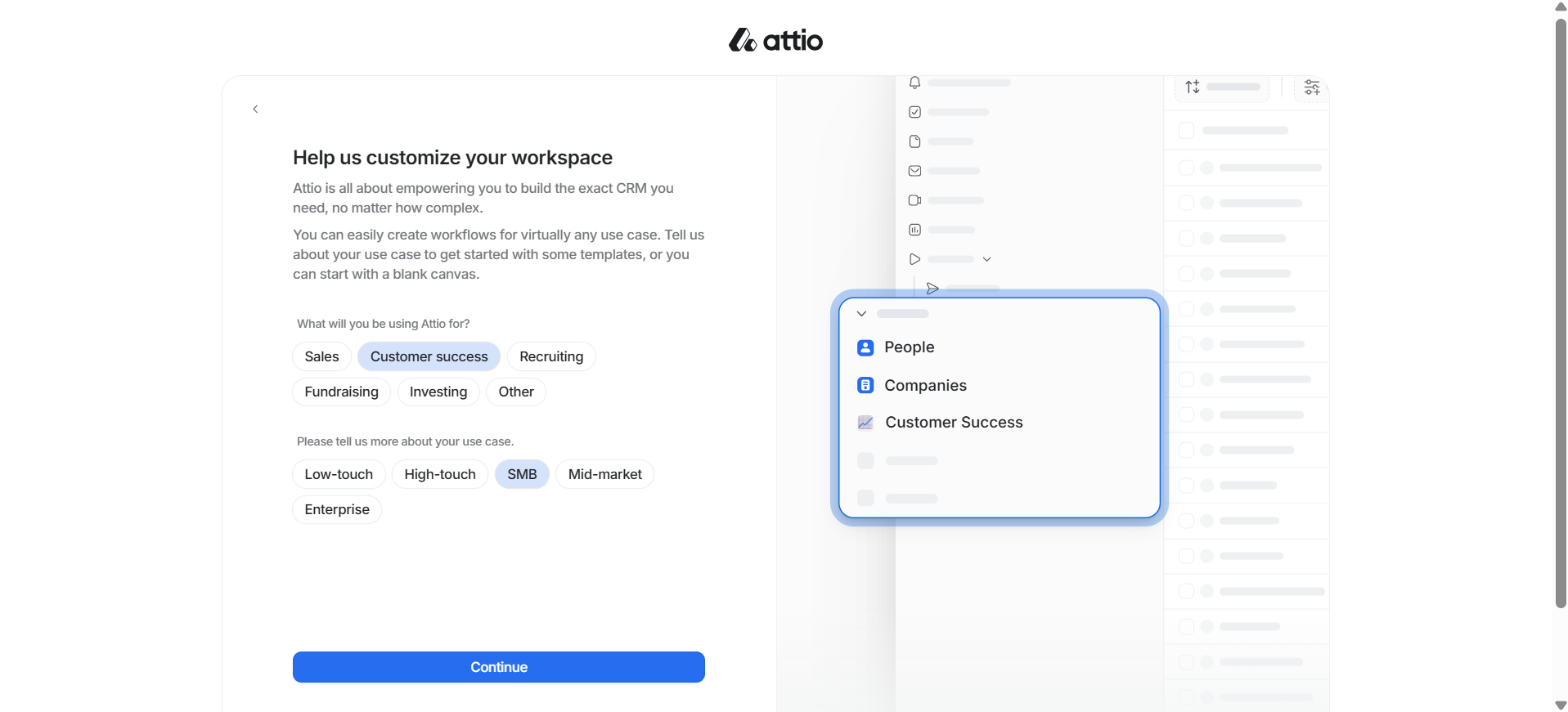Select the High-touch option

click(x=439, y=474)
